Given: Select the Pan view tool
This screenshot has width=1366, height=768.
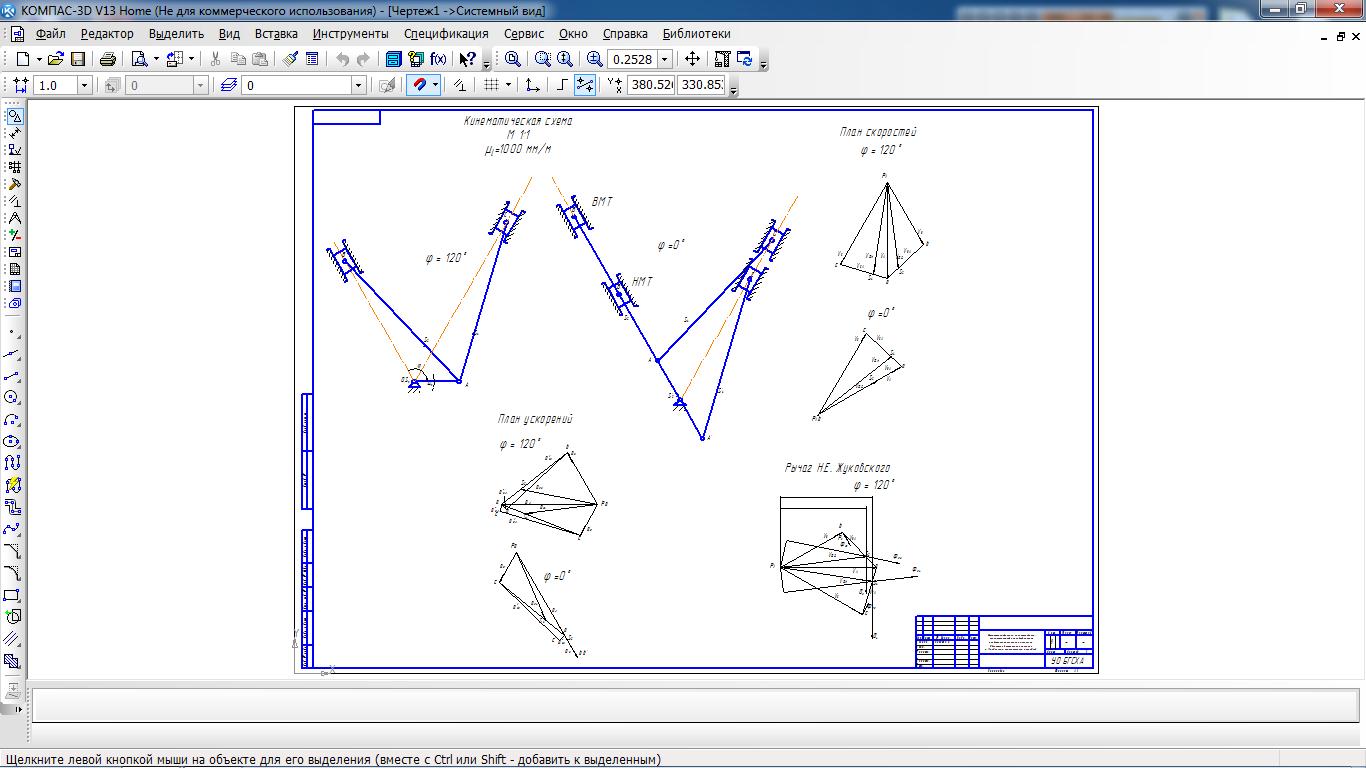Looking at the screenshot, I should [x=692, y=59].
